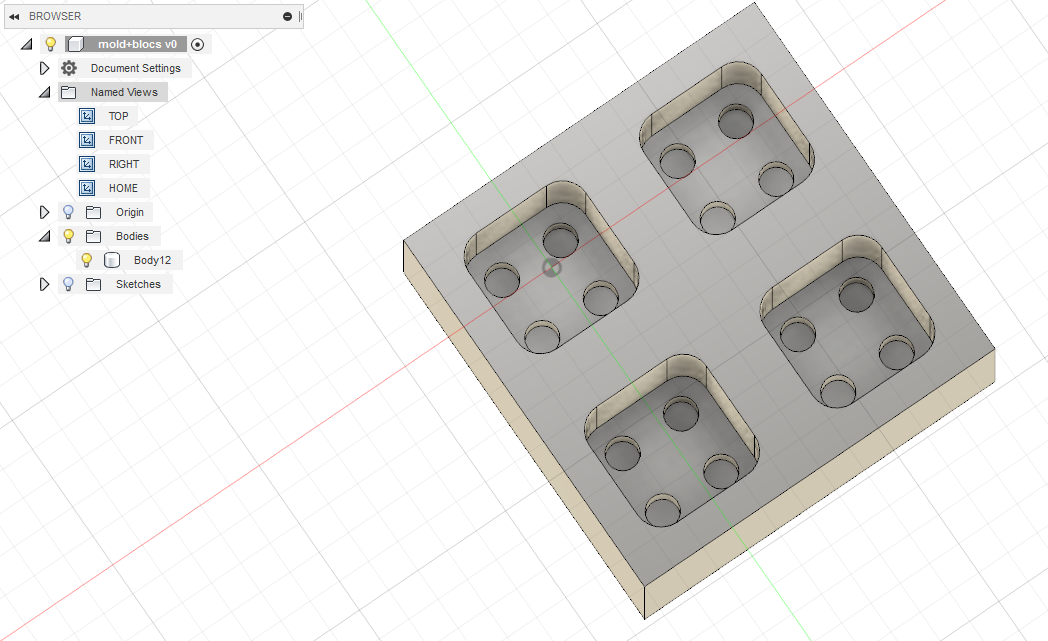This screenshot has height=641, width=1048.
Task: Click the Document Settings gear icon
Action: pyautogui.click(x=68, y=67)
